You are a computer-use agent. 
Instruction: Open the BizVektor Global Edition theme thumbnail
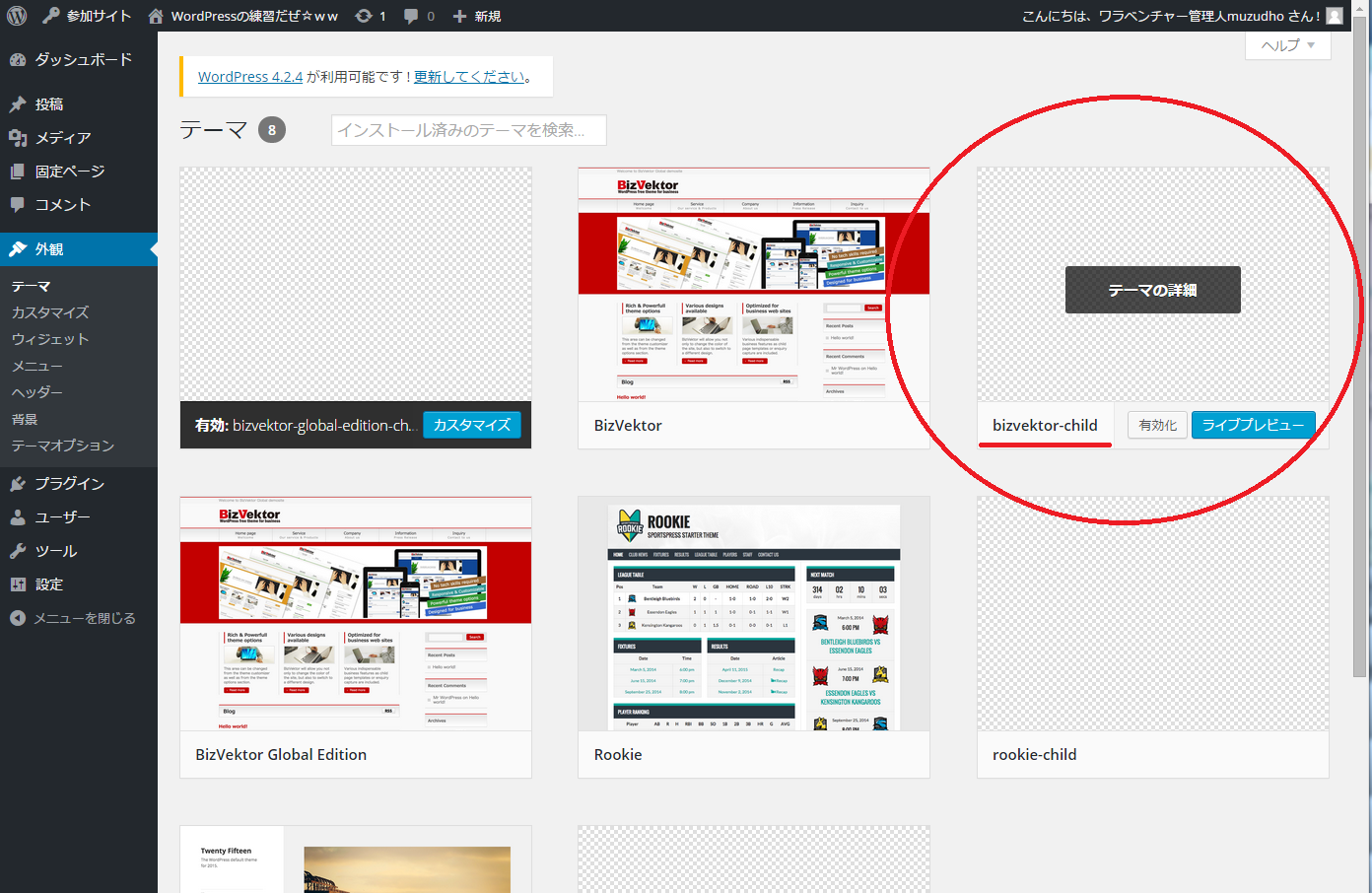pos(356,614)
